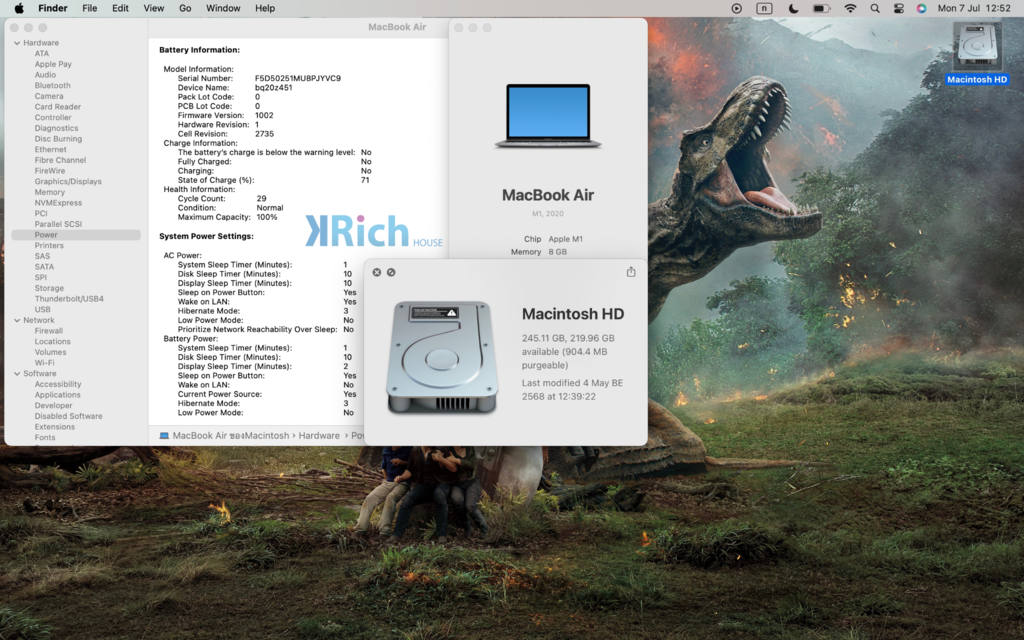
Task: Select Printers in the sidebar
Action: pyautogui.click(x=49, y=246)
